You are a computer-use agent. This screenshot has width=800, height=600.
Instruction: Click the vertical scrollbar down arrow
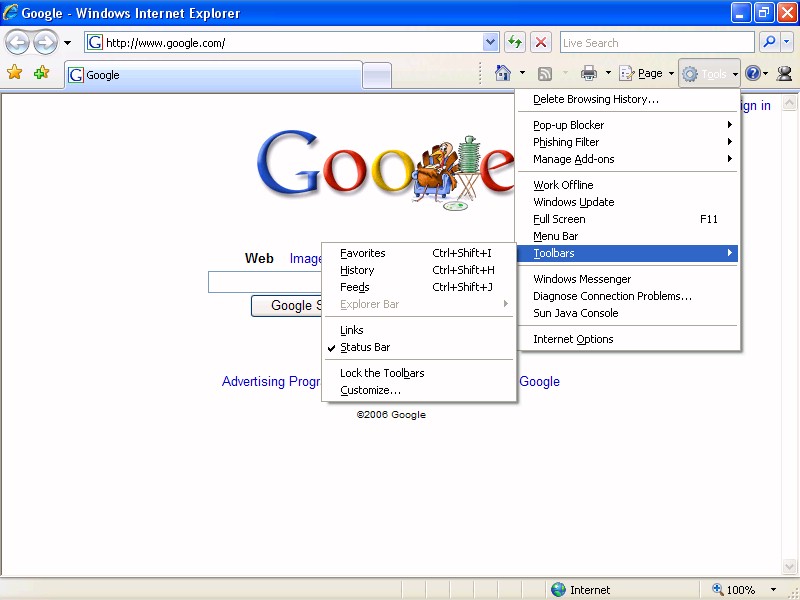pyautogui.click(x=789, y=566)
